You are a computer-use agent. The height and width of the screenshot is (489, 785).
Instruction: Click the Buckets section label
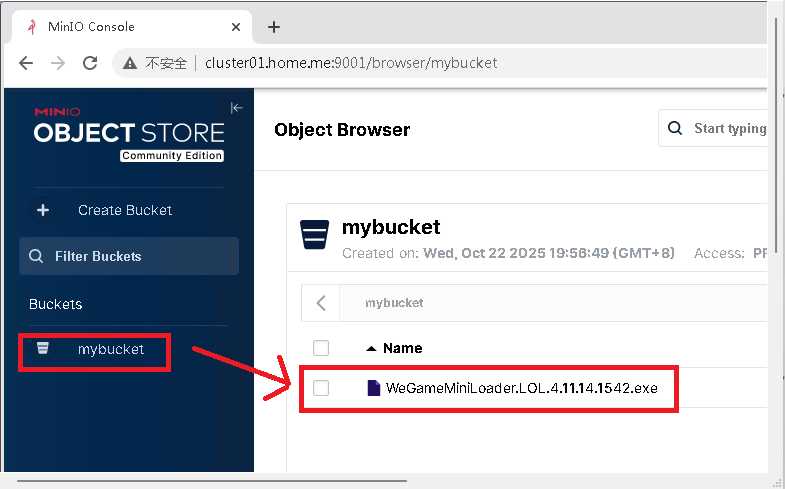point(56,304)
